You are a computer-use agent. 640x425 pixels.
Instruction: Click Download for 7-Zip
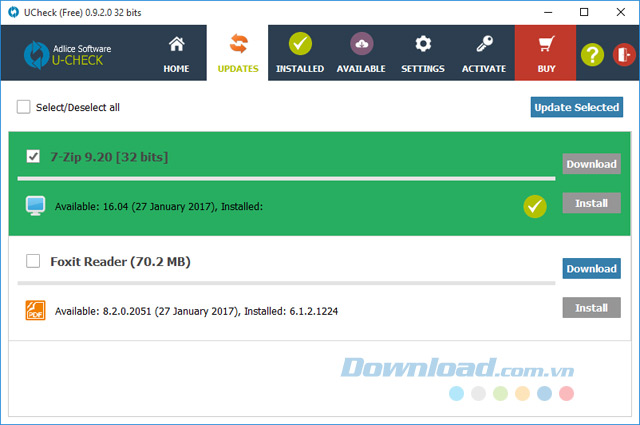tap(591, 164)
